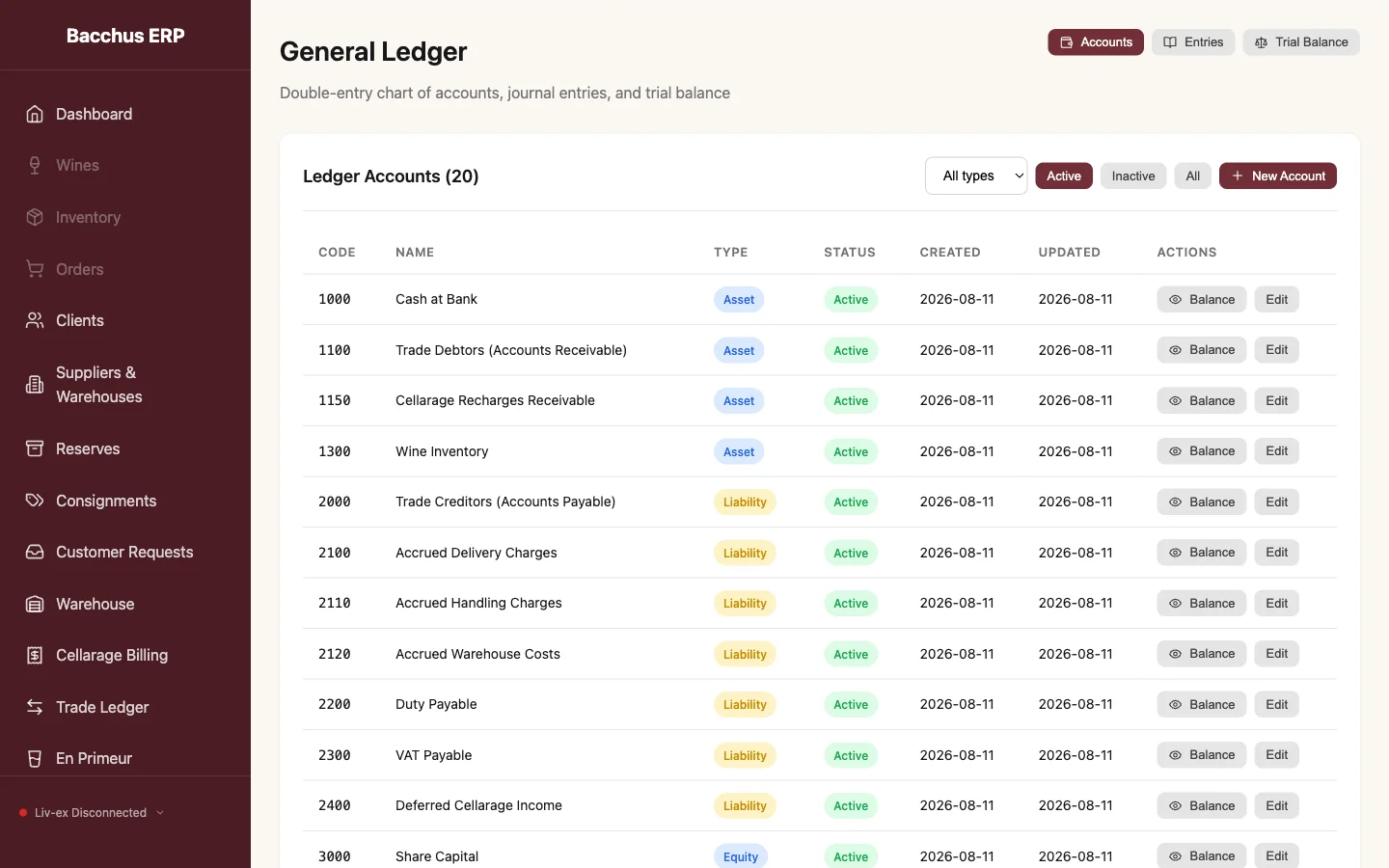The image size is (1389, 868).
Task: Click the Cellarage Billing receipt icon
Action: tap(35, 655)
